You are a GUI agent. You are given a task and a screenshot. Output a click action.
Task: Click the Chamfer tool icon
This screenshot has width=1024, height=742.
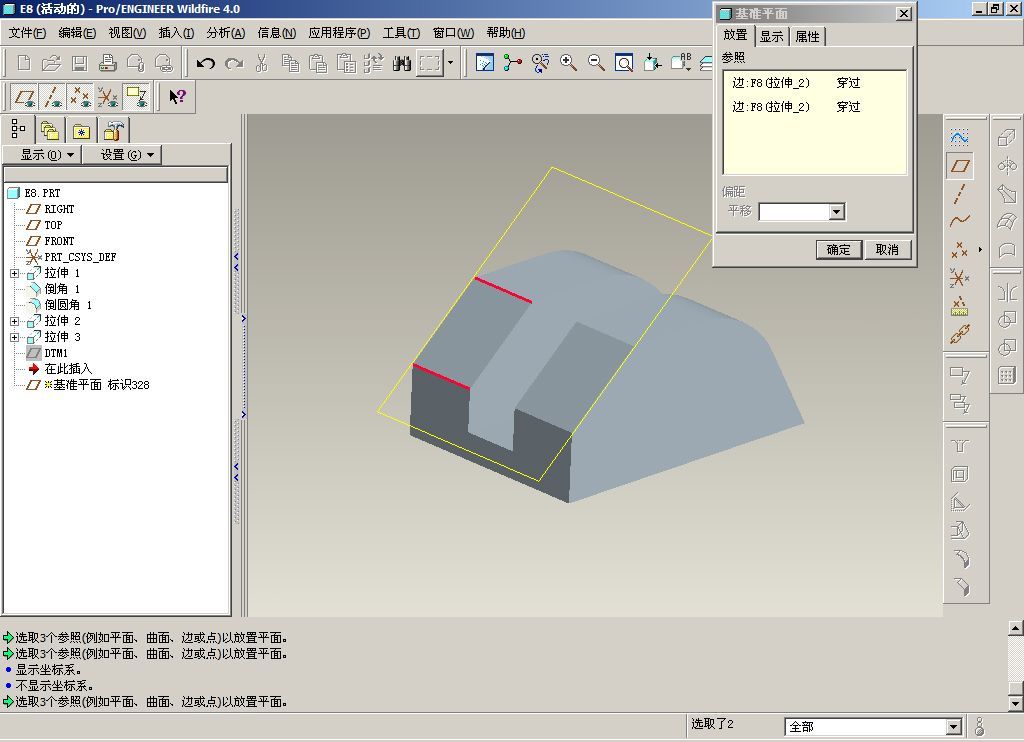pyautogui.click(x=959, y=587)
